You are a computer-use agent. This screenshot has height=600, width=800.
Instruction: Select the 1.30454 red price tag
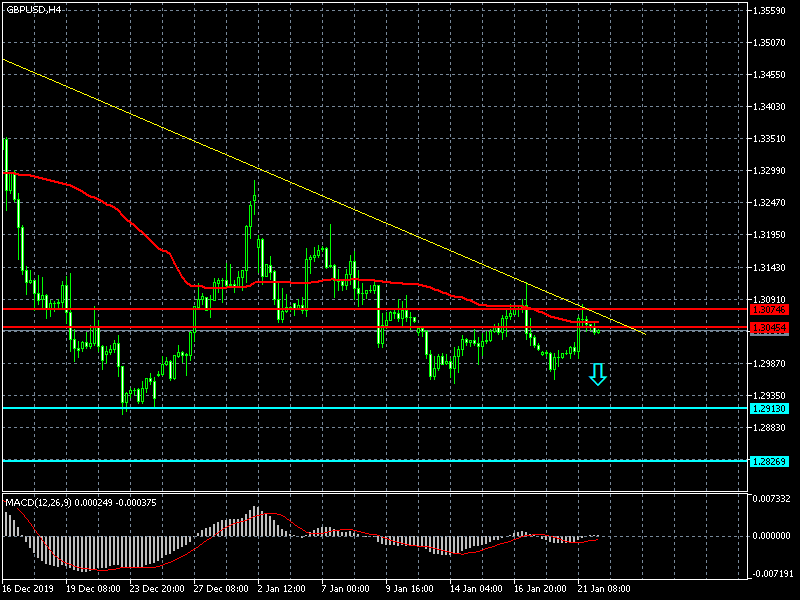(768, 328)
